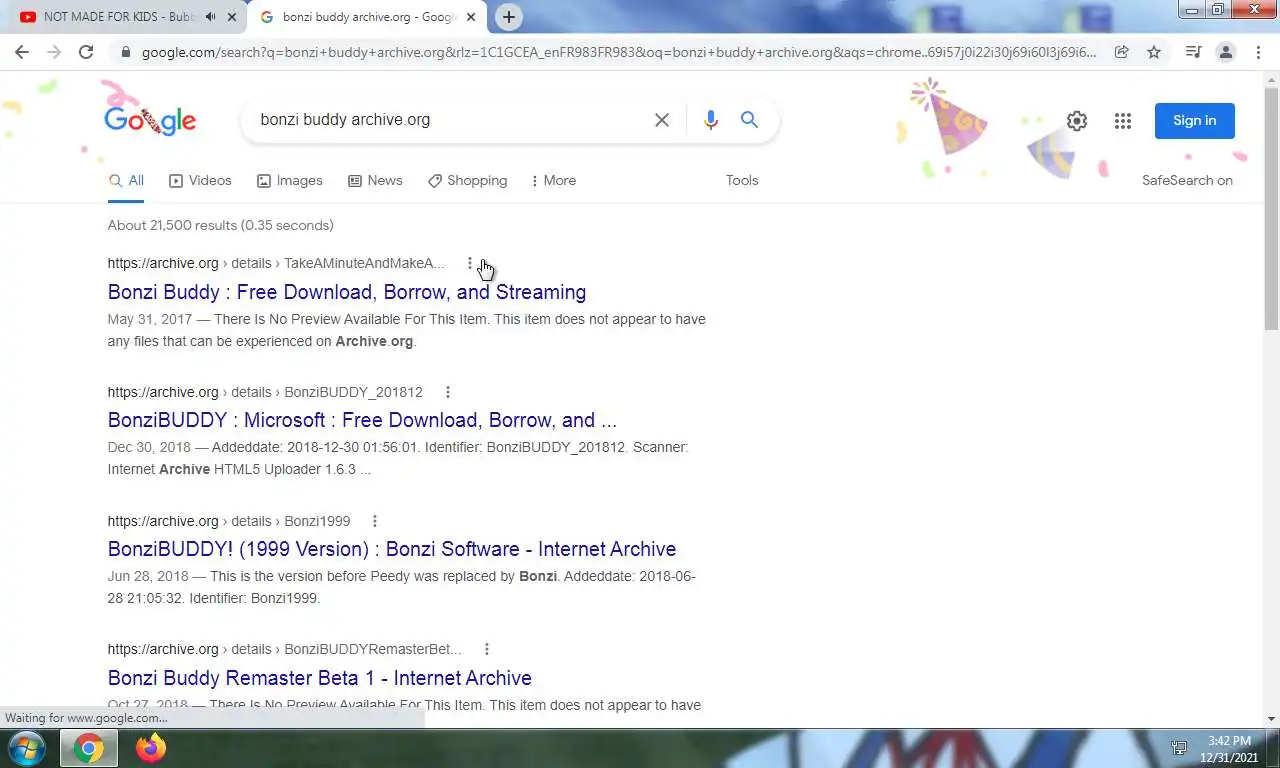Image resolution: width=1280 pixels, height=768 pixels.
Task: Click Chrome icon in taskbar
Action: coord(88,748)
